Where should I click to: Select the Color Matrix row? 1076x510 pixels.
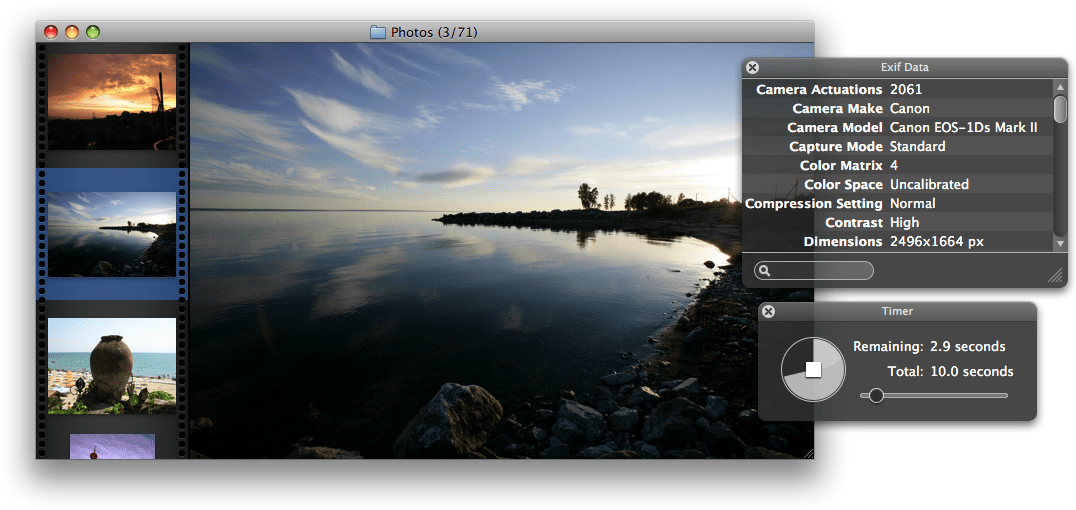pyautogui.click(x=898, y=165)
